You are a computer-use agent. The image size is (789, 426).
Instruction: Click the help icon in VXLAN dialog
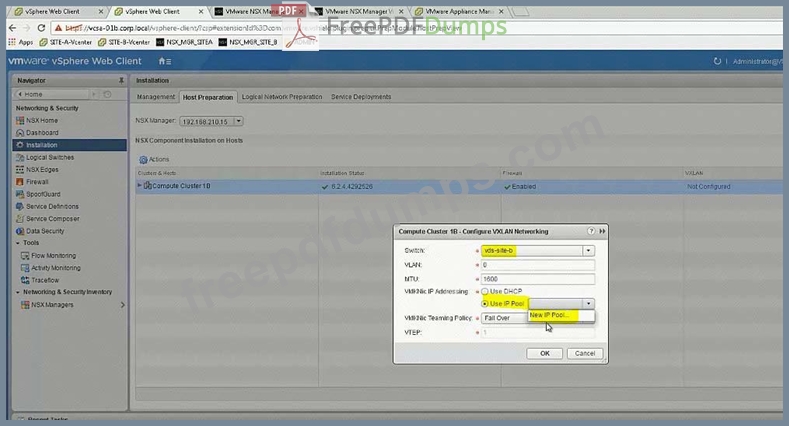pos(591,231)
